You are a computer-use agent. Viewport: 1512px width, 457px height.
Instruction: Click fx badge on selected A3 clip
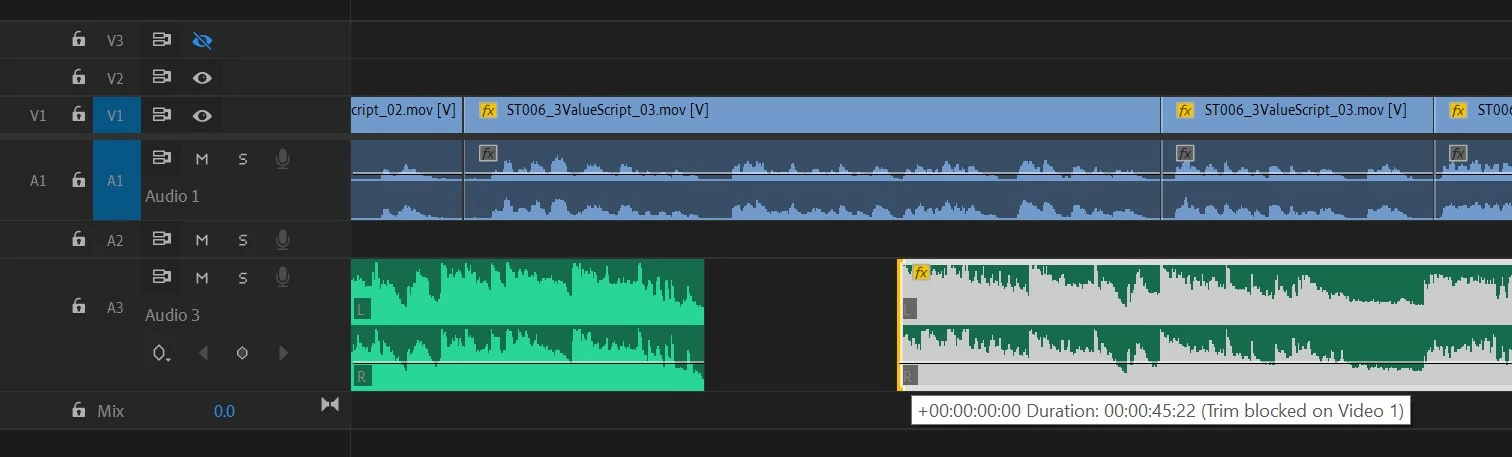(922, 272)
